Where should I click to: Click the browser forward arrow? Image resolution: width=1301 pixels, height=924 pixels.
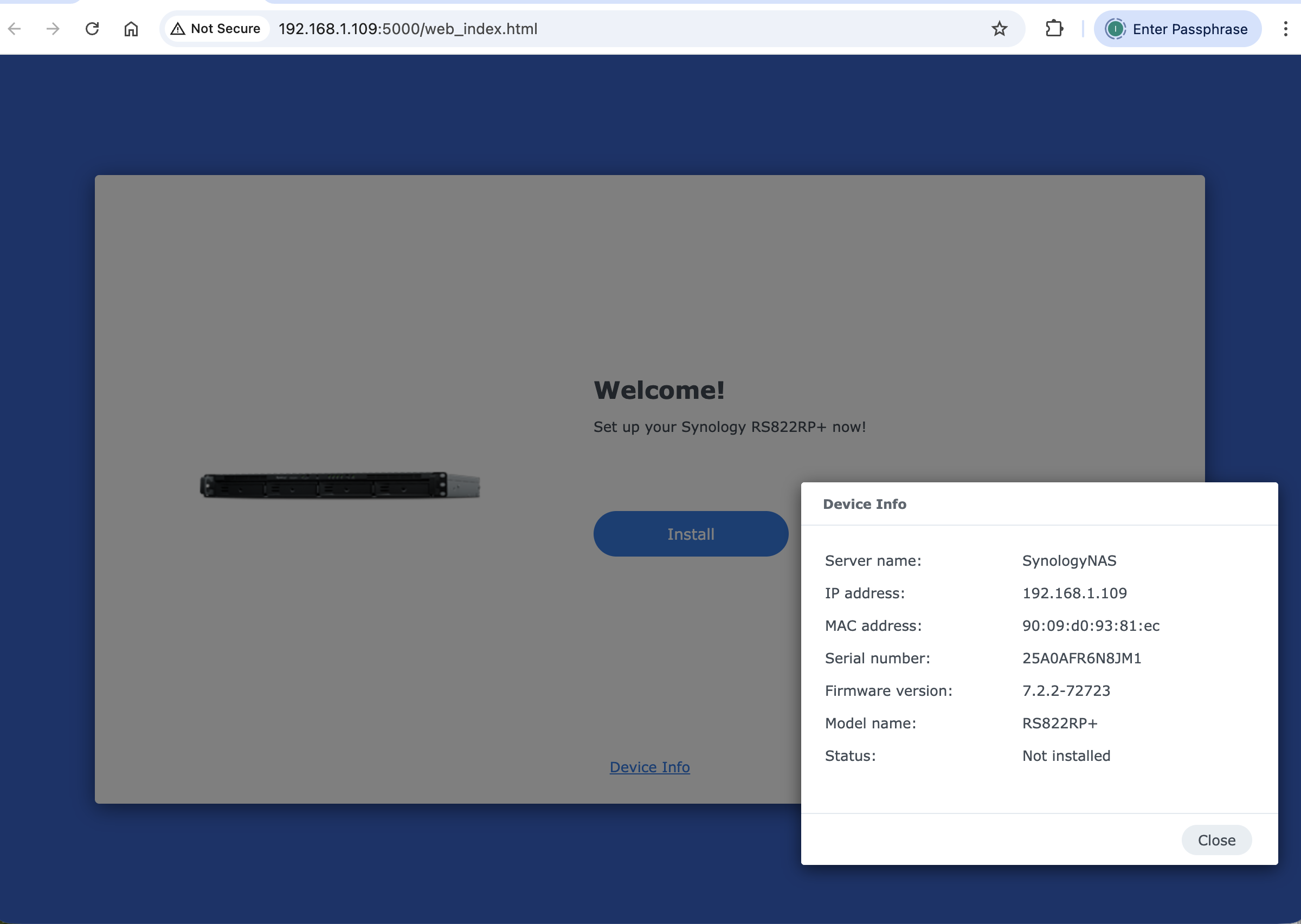(53, 28)
